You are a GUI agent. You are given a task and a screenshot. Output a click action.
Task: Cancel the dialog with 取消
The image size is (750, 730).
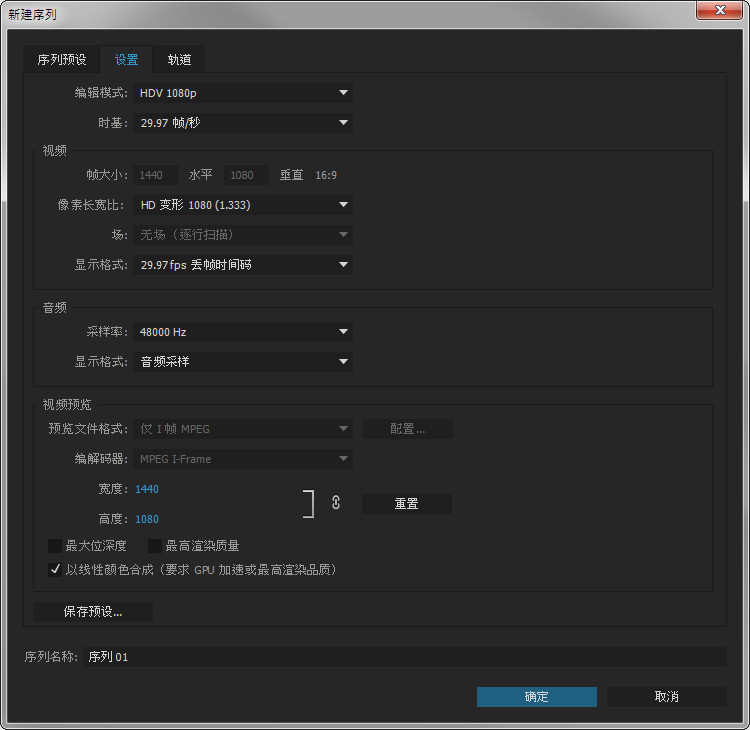click(x=667, y=697)
